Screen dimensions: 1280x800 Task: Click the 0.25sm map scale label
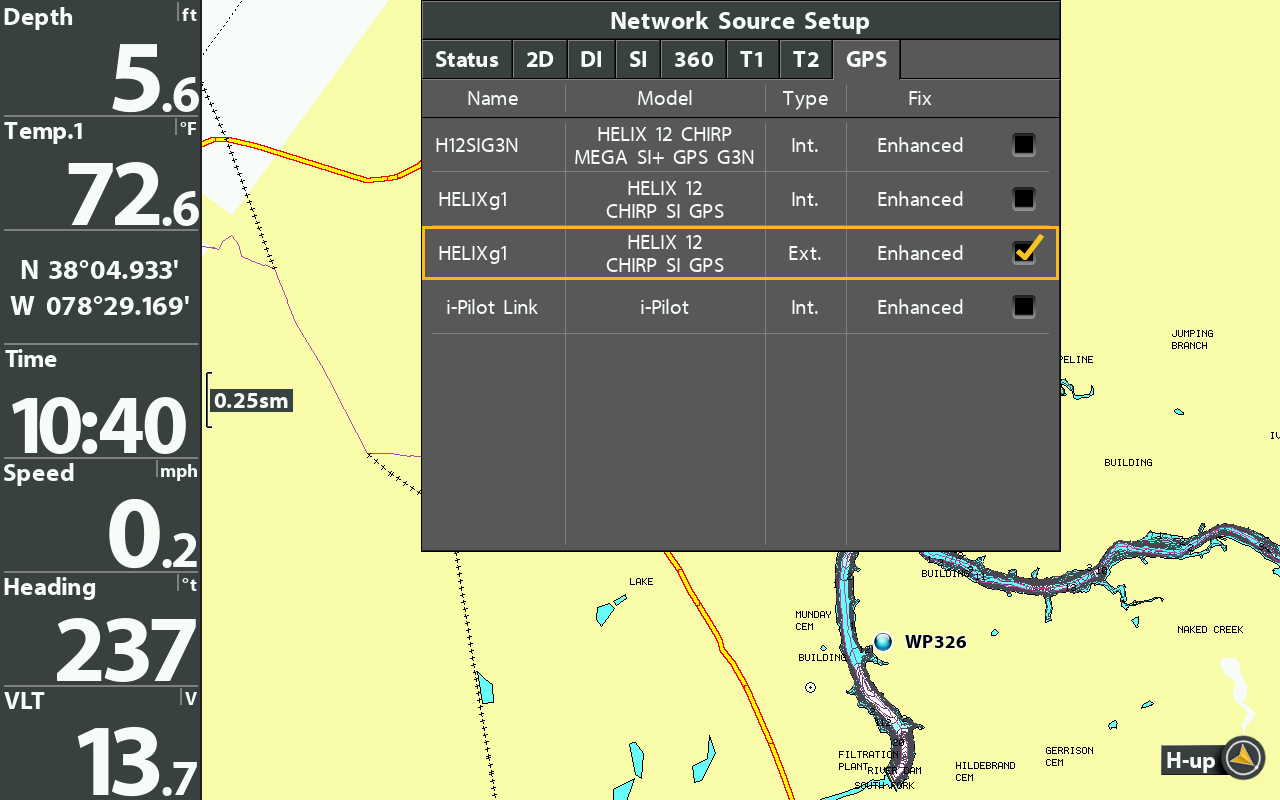(251, 401)
